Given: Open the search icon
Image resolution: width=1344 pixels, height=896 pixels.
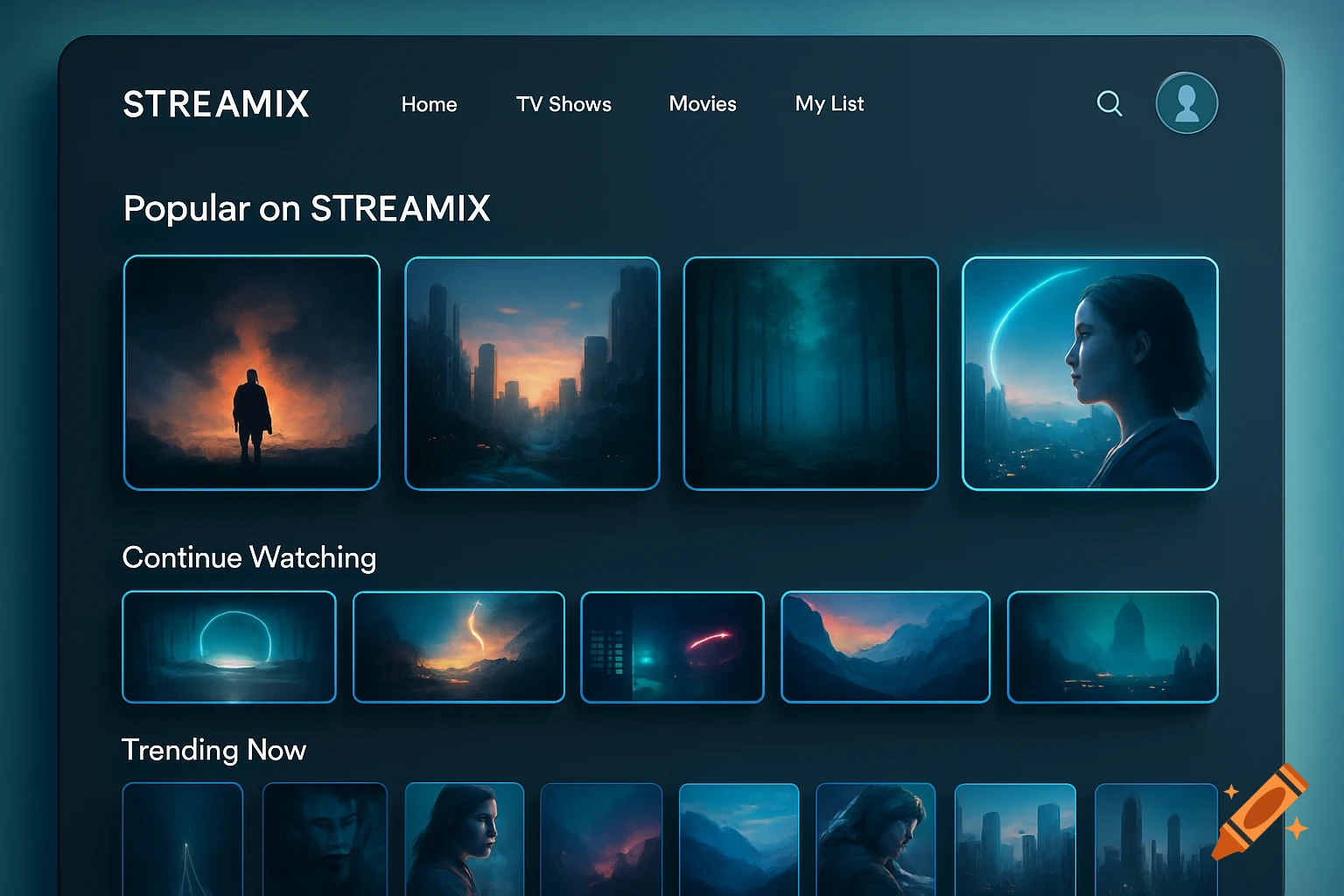Looking at the screenshot, I should 1109,103.
